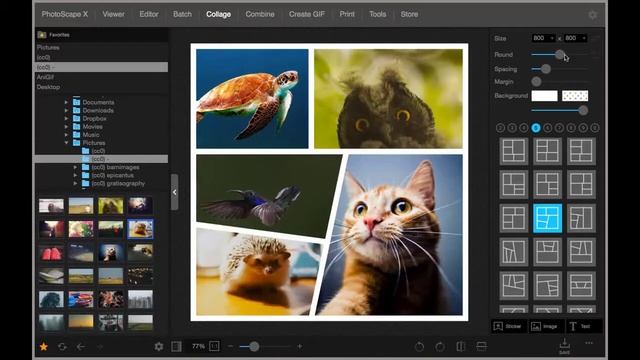This screenshot has width=640, height=360.
Task: Open the collage width size dropdown
Action: (543, 38)
